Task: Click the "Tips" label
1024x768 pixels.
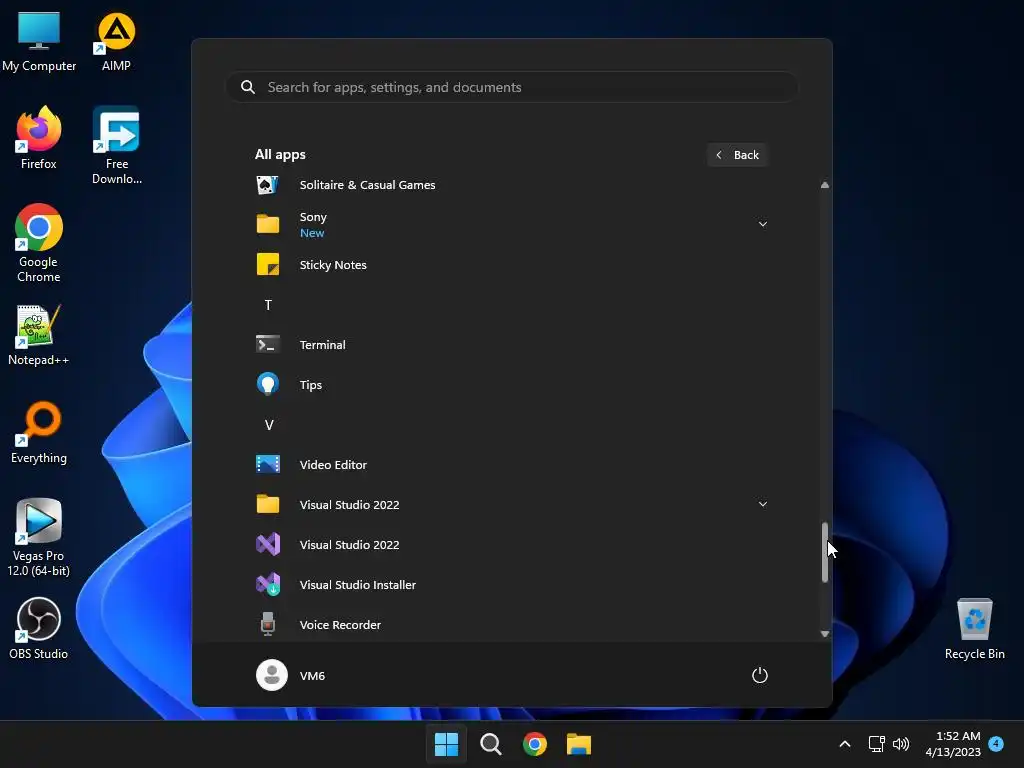Action: (x=311, y=385)
